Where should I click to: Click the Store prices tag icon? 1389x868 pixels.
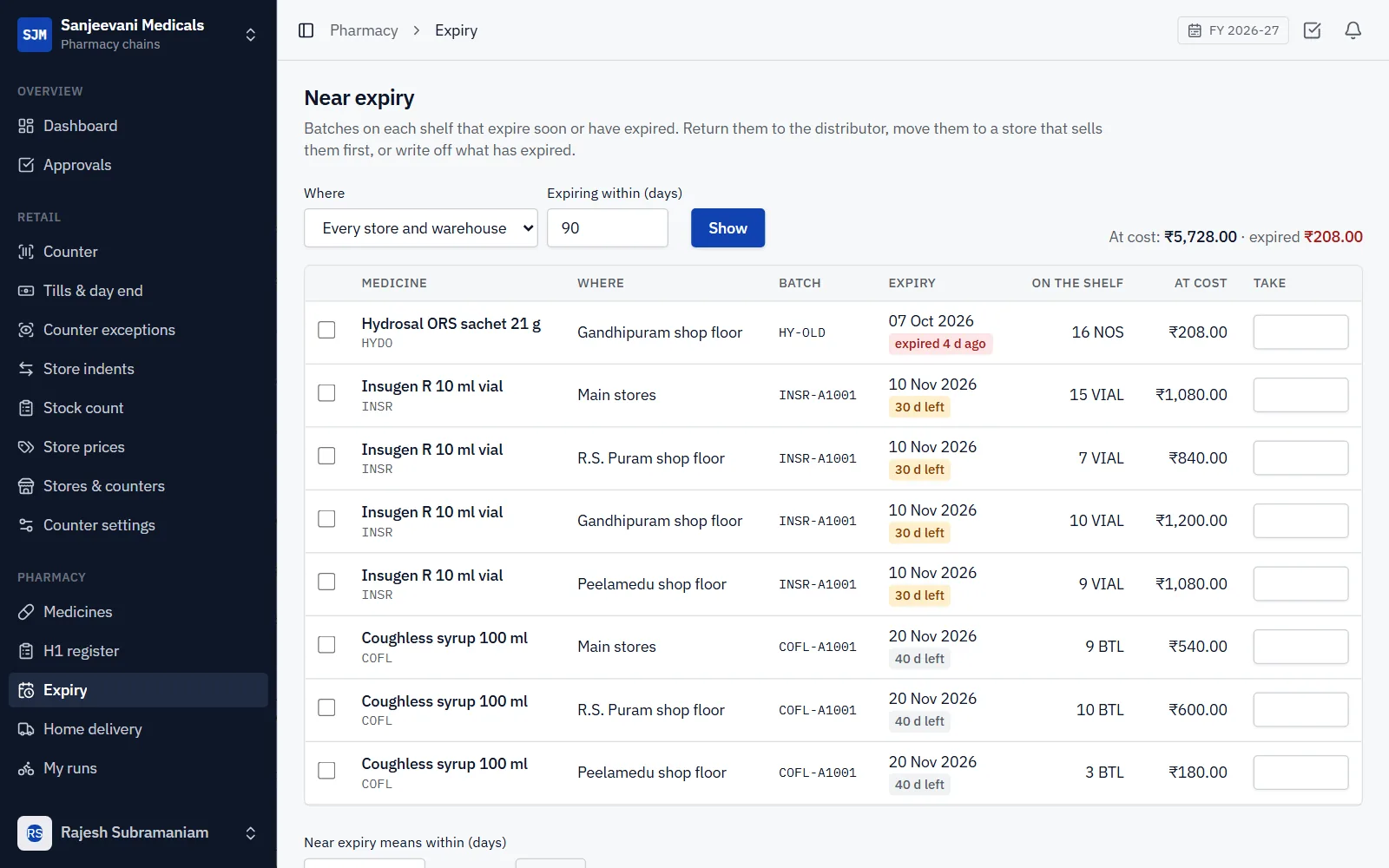[26, 447]
